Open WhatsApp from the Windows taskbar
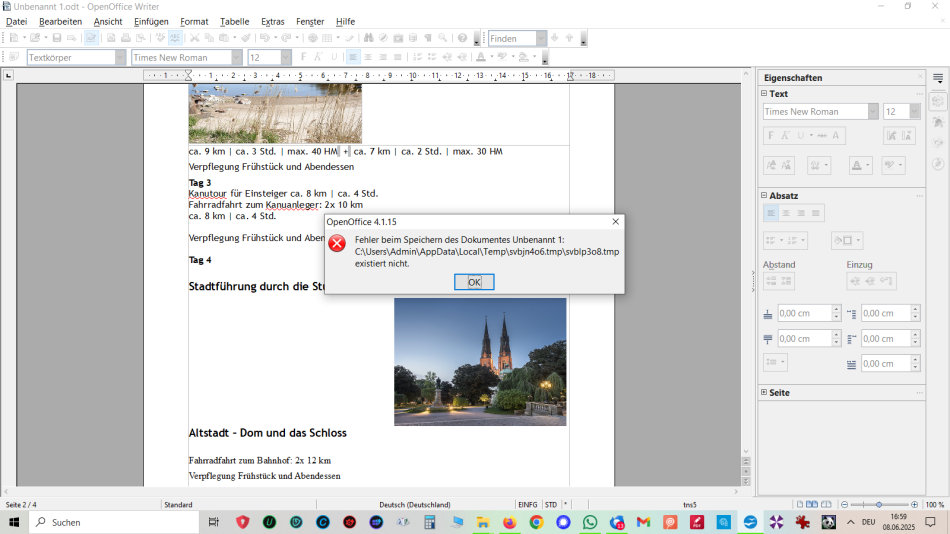Image resolution: width=950 pixels, height=534 pixels. pyautogui.click(x=590, y=522)
